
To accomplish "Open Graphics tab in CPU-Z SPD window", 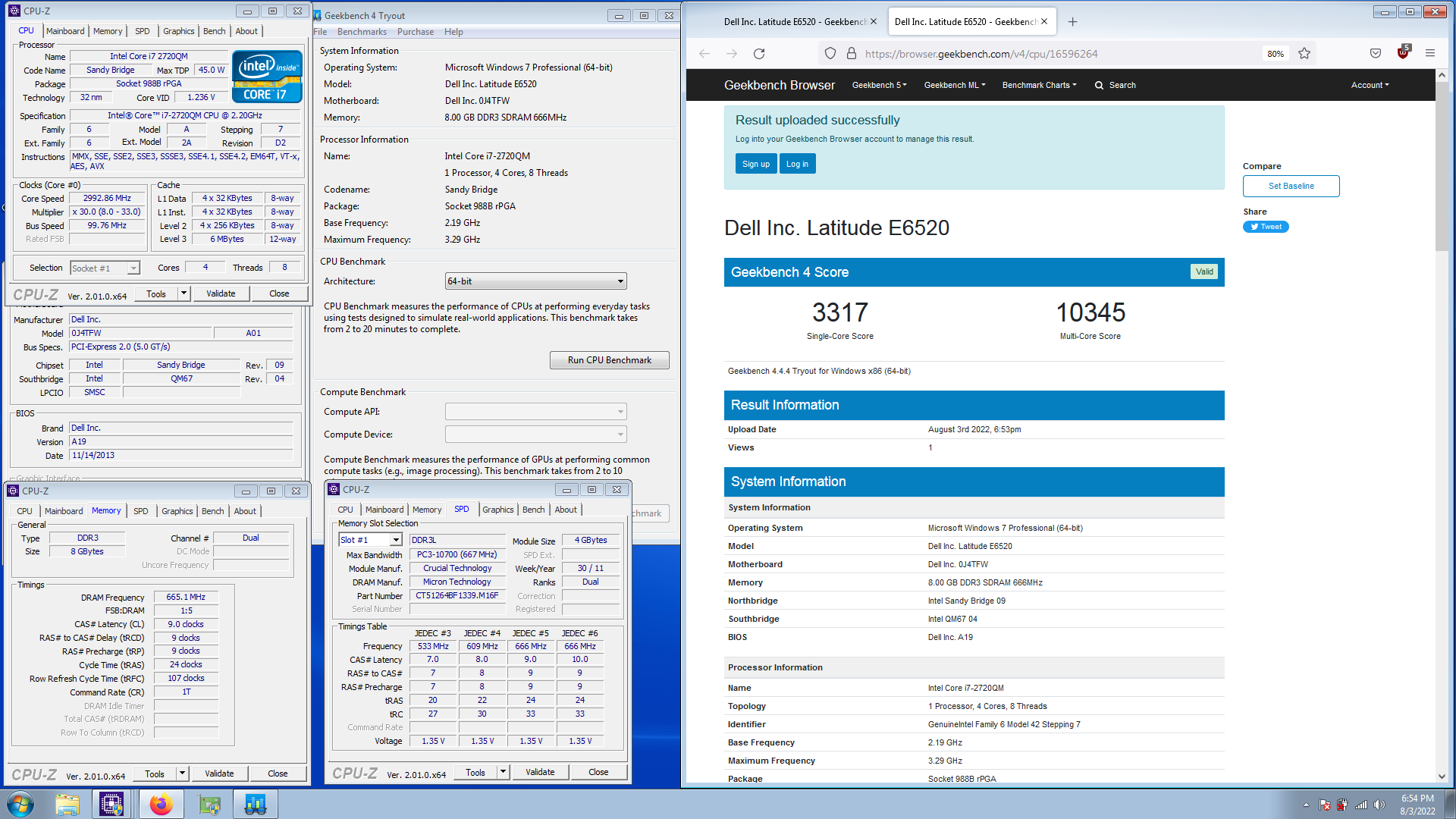I will pos(498,510).
